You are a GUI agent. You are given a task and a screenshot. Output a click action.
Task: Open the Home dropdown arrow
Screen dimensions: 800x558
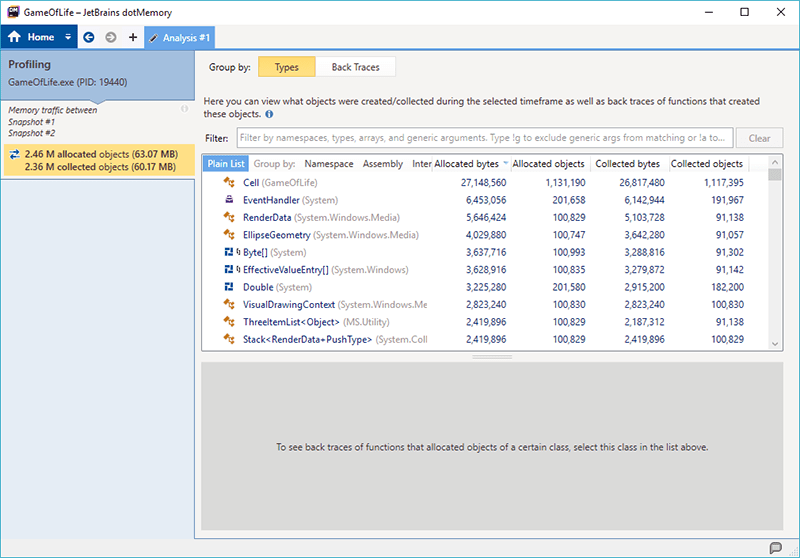(x=68, y=37)
